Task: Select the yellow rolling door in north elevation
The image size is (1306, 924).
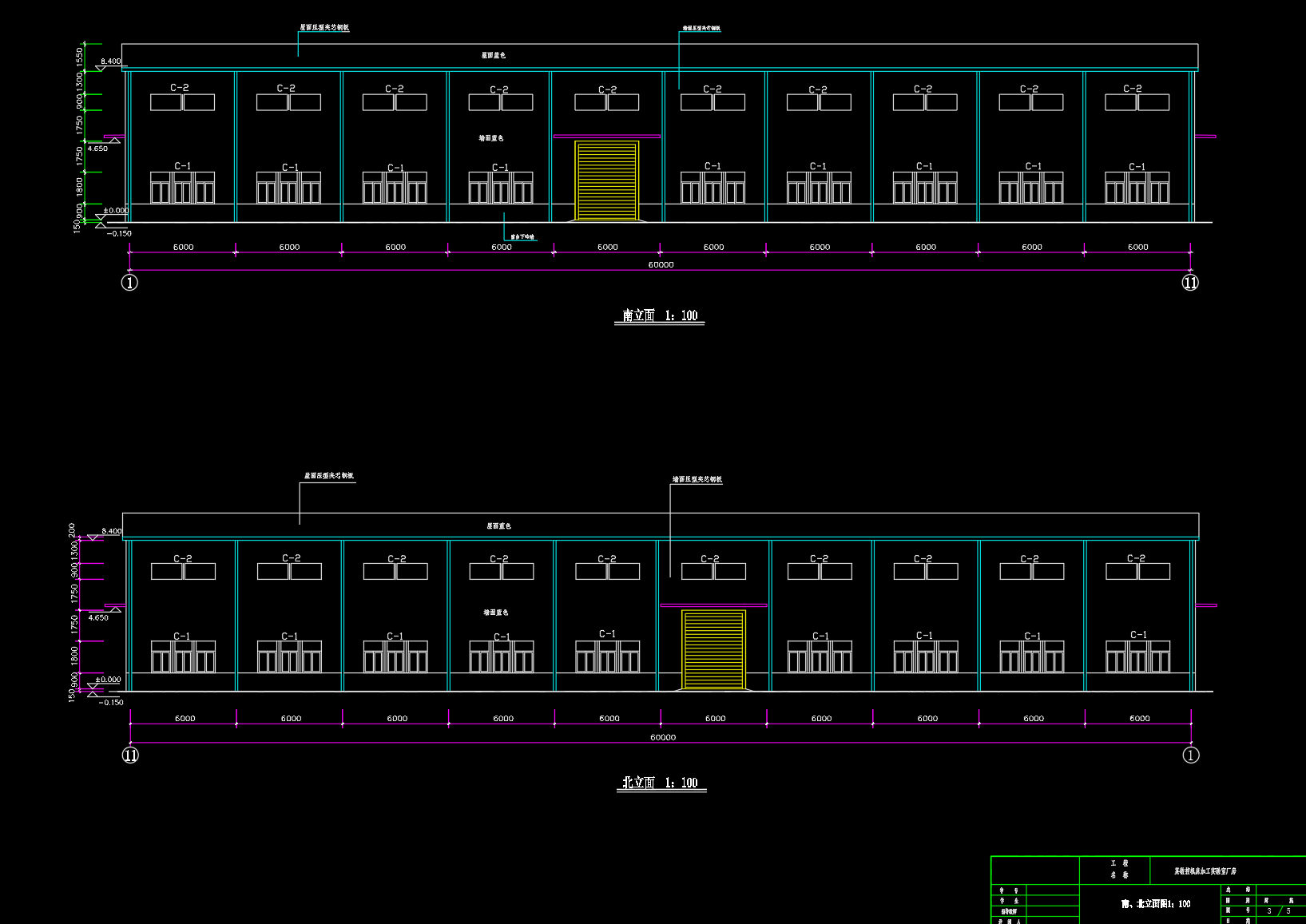Action: tap(713, 650)
